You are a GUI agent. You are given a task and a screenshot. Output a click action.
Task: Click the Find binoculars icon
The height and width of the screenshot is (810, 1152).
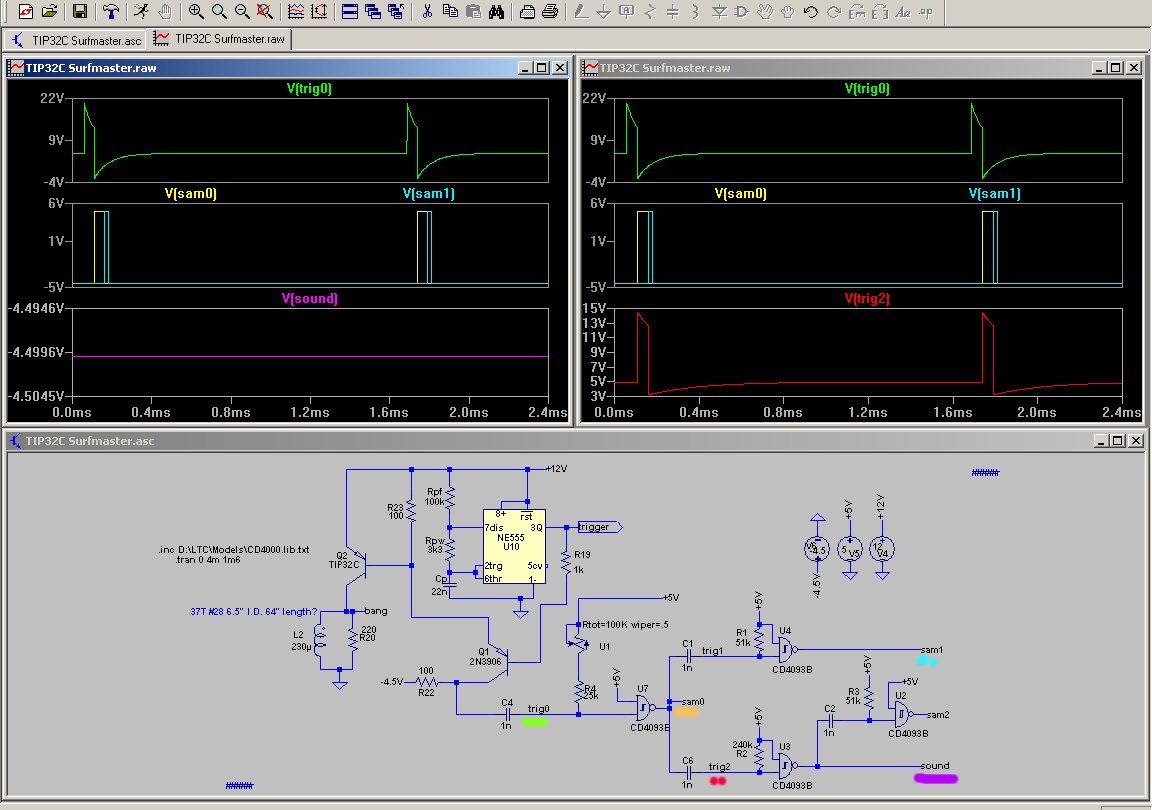click(496, 12)
